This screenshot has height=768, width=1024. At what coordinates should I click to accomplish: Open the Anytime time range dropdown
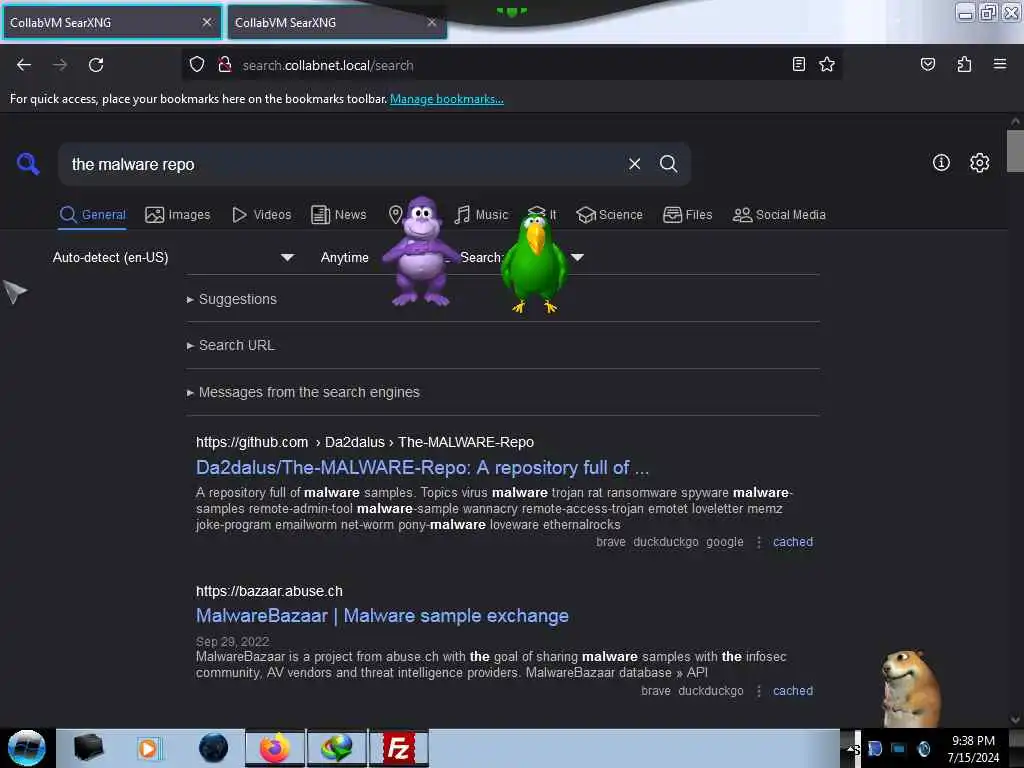click(346, 257)
